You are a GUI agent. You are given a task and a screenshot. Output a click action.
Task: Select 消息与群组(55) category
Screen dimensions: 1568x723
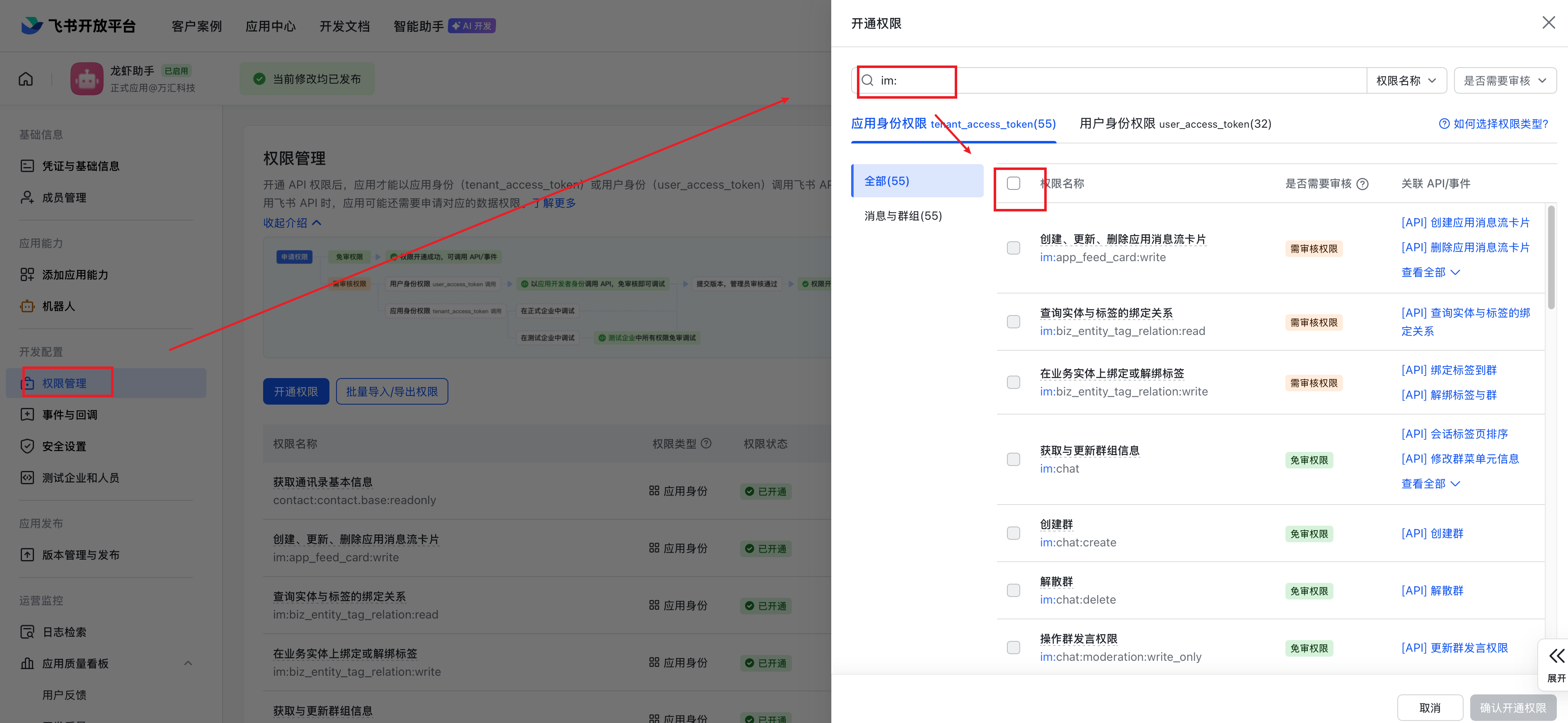pos(903,216)
